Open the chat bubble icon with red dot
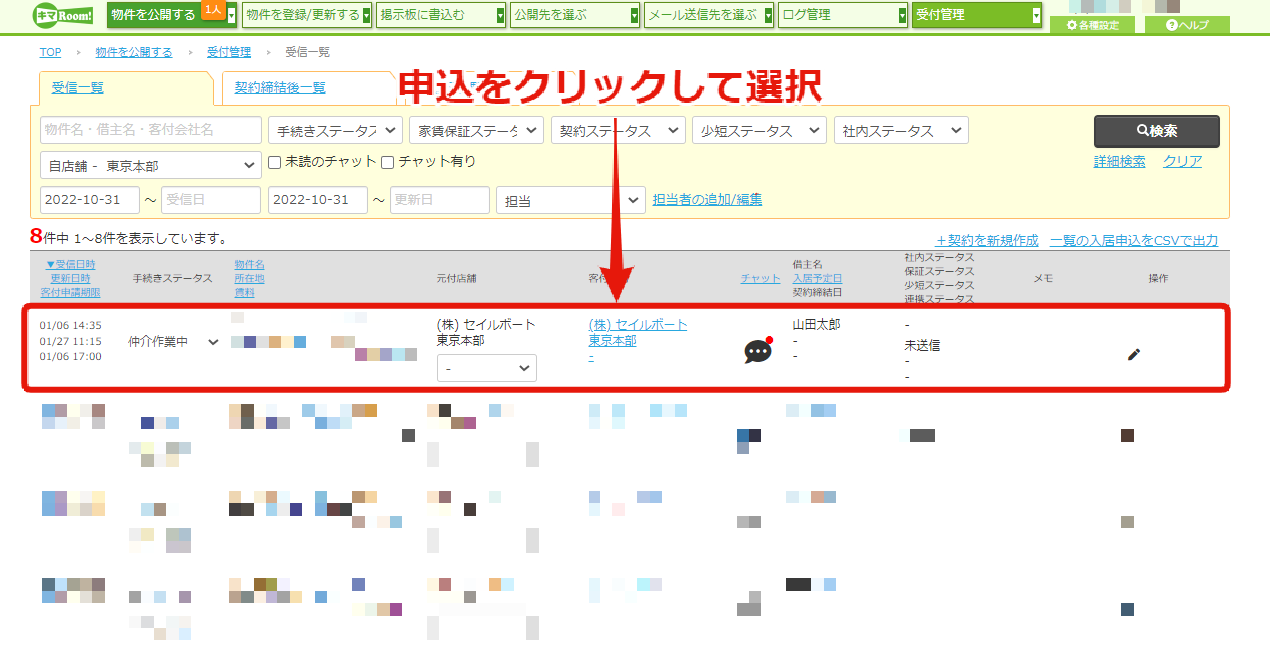1270x651 pixels. pyautogui.click(x=759, y=351)
